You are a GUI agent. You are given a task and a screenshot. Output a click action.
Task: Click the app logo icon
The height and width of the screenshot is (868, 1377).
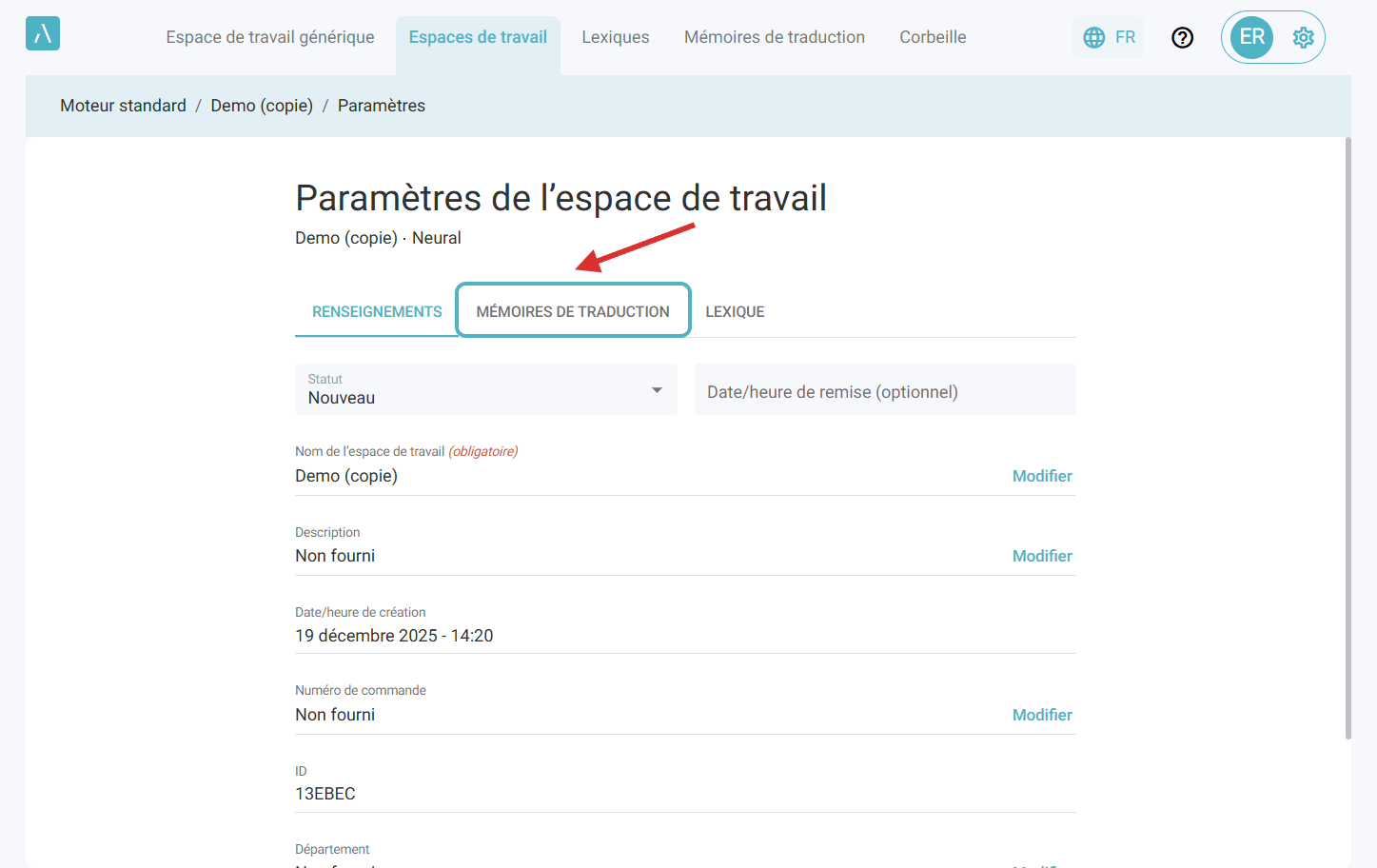click(x=43, y=34)
